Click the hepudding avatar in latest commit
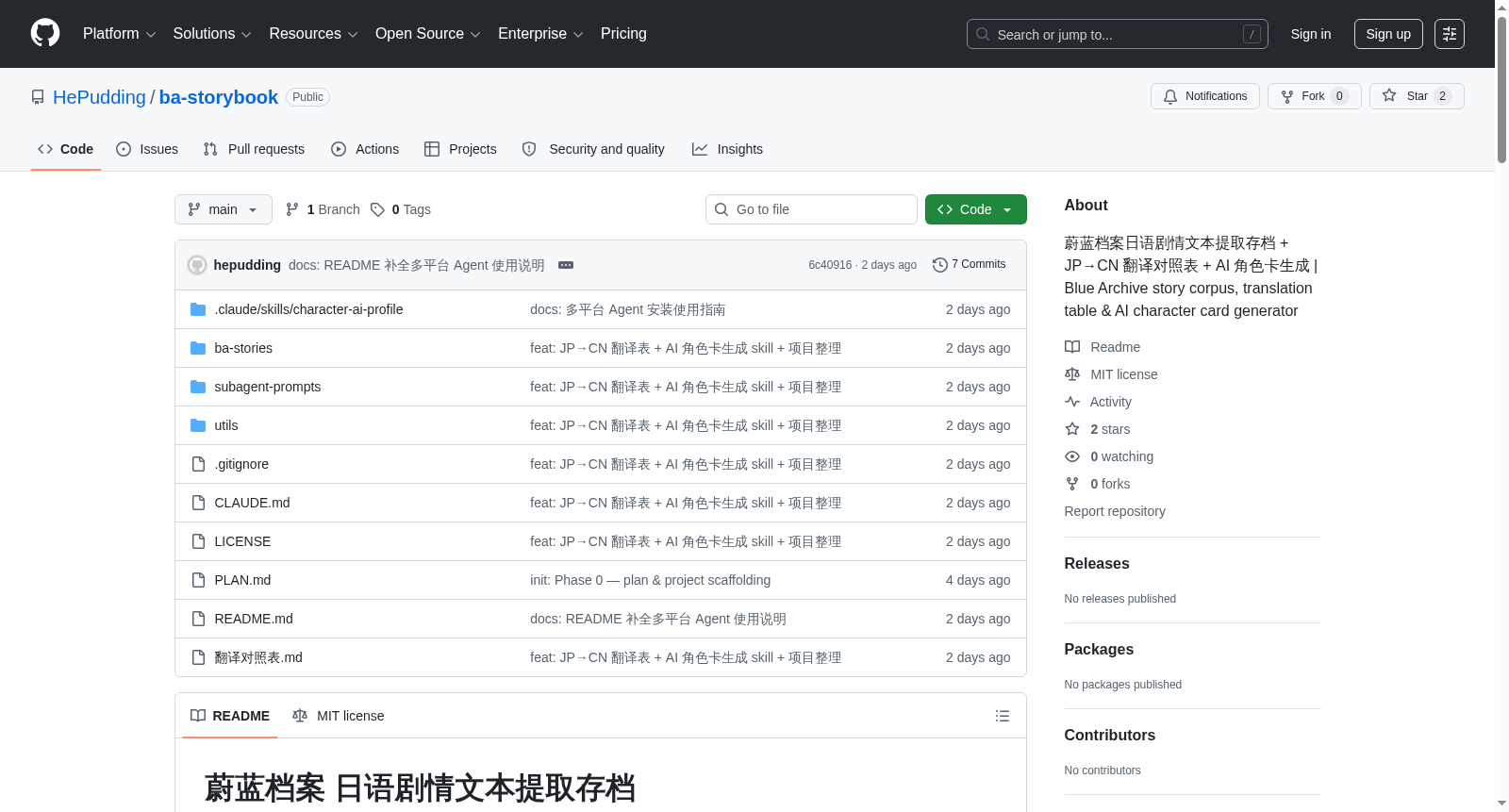Screen dimensions: 1509x812 [x=197, y=265]
